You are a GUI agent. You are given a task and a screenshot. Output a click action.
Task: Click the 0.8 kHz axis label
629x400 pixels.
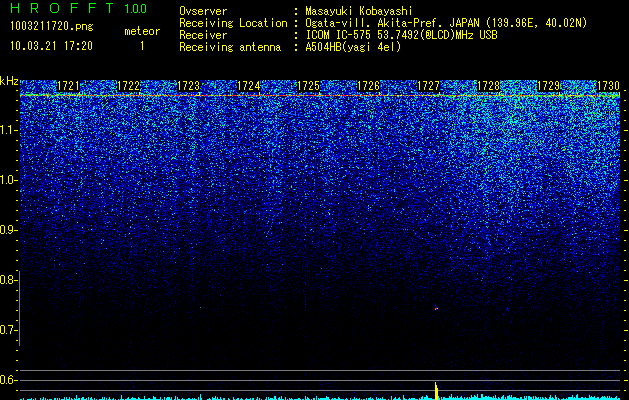[x=8, y=280]
